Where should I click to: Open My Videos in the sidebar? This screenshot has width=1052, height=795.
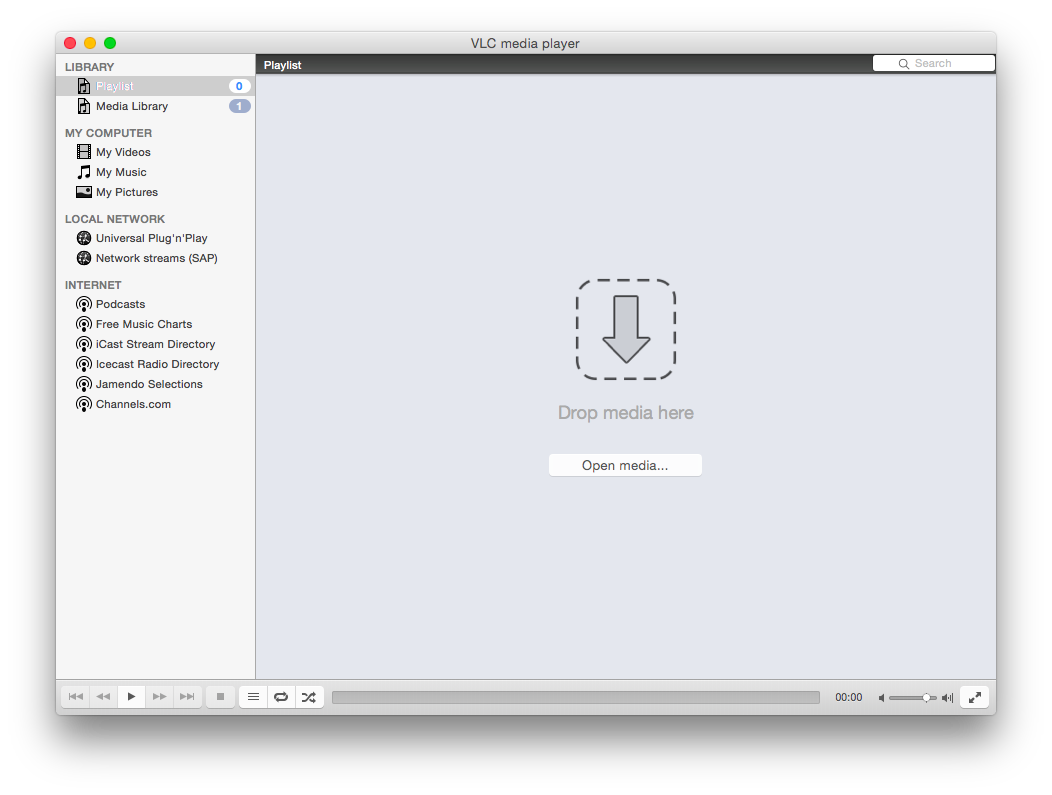click(155, 152)
